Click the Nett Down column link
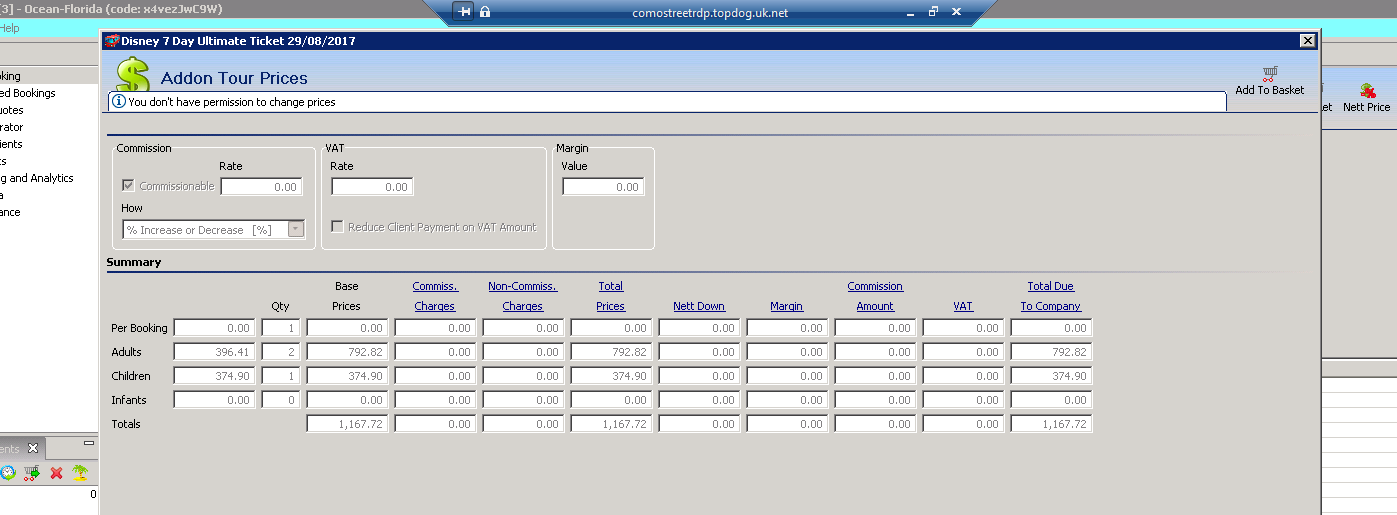Image resolution: width=1397 pixels, height=515 pixels. click(x=698, y=306)
